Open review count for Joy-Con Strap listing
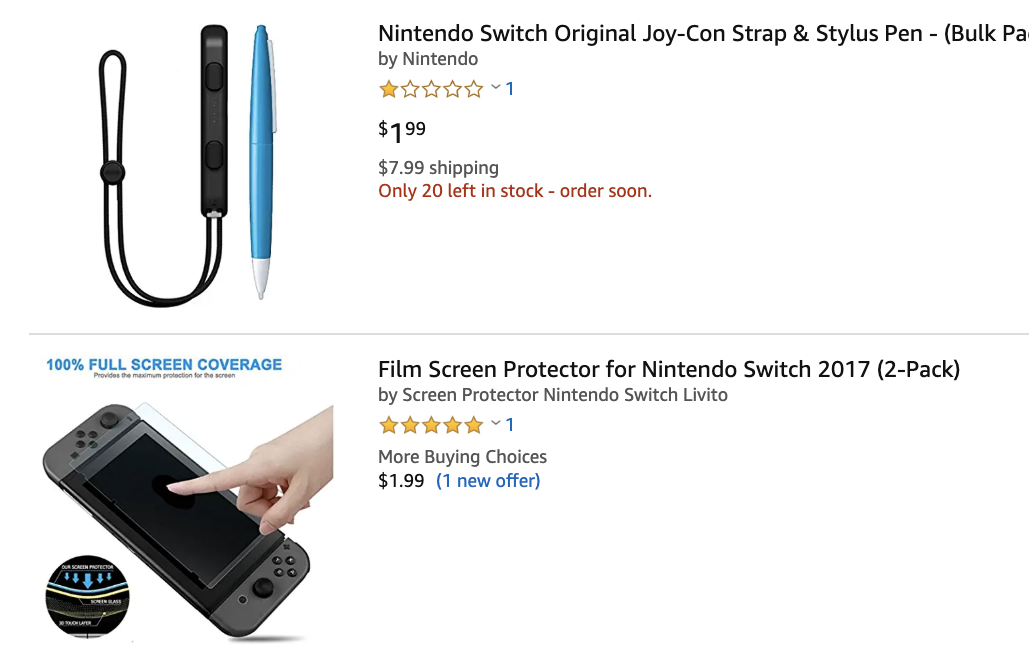The height and width of the screenshot is (666, 1029). [x=510, y=89]
